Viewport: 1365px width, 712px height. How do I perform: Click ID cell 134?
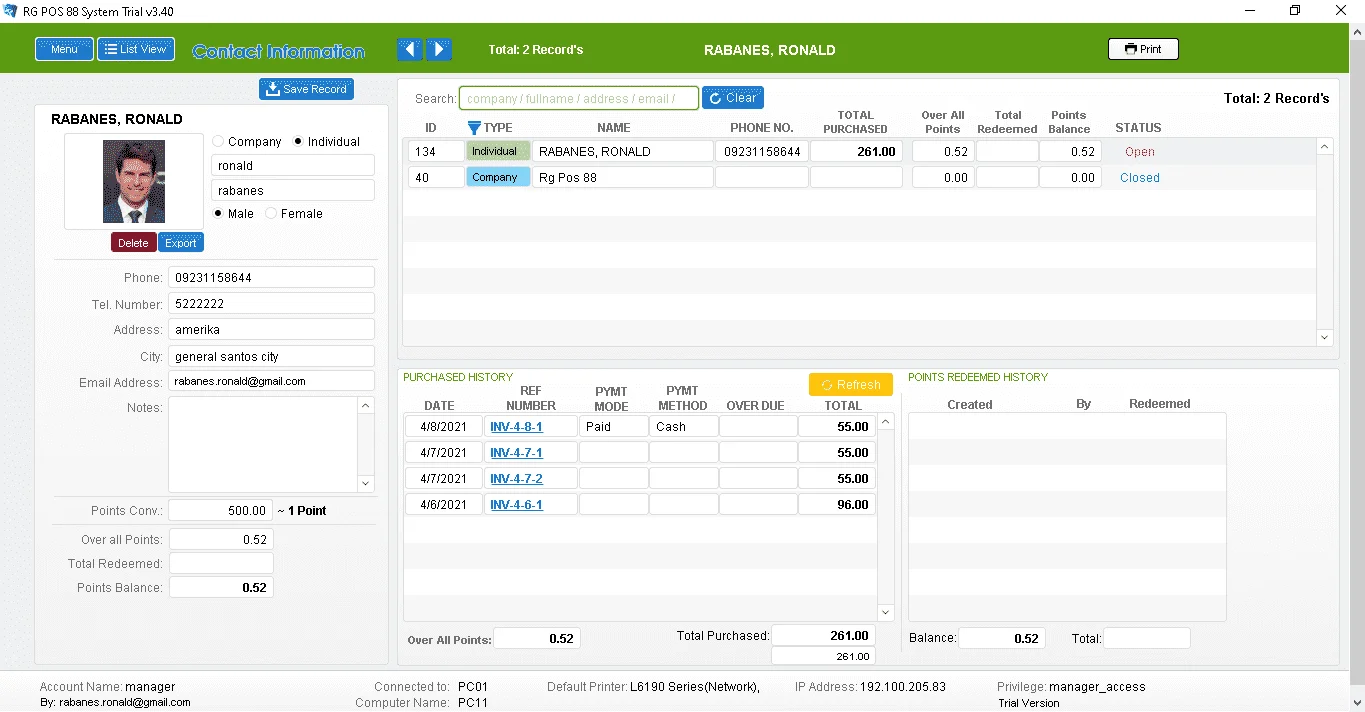click(436, 152)
